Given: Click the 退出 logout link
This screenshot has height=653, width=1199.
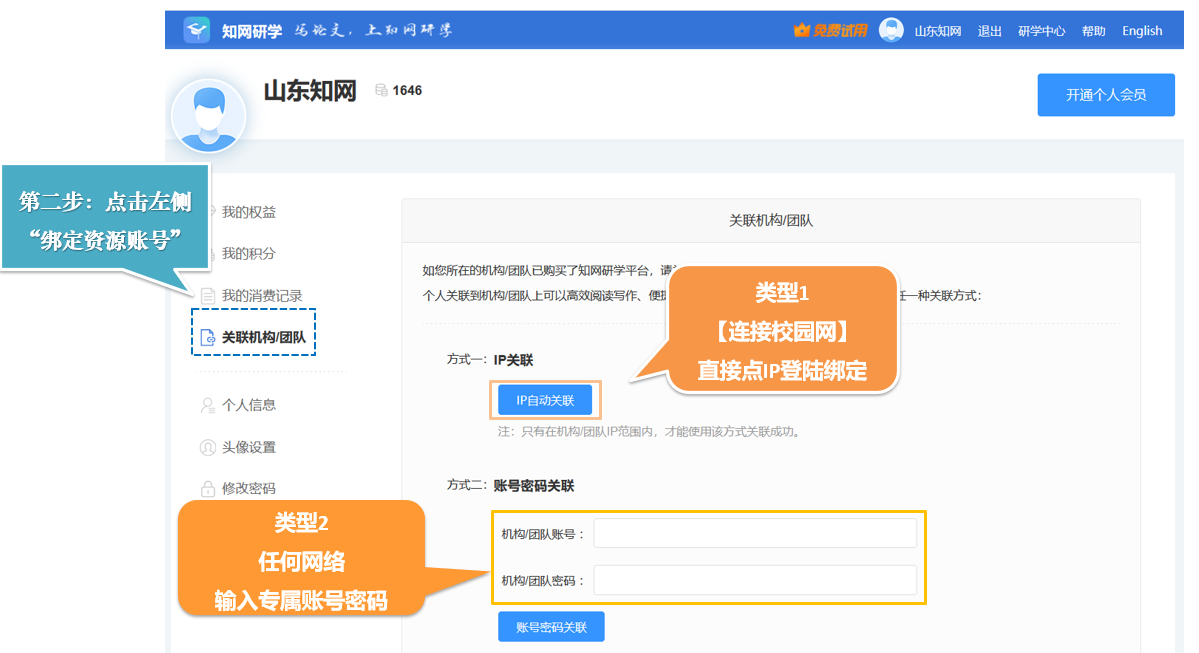Looking at the screenshot, I should pyautogui.click(x=989, y=31).
